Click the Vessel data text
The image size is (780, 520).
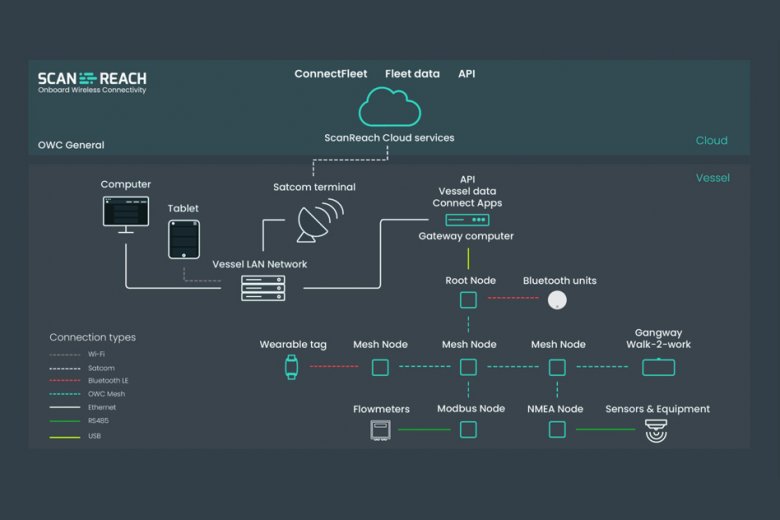point(467,191)
